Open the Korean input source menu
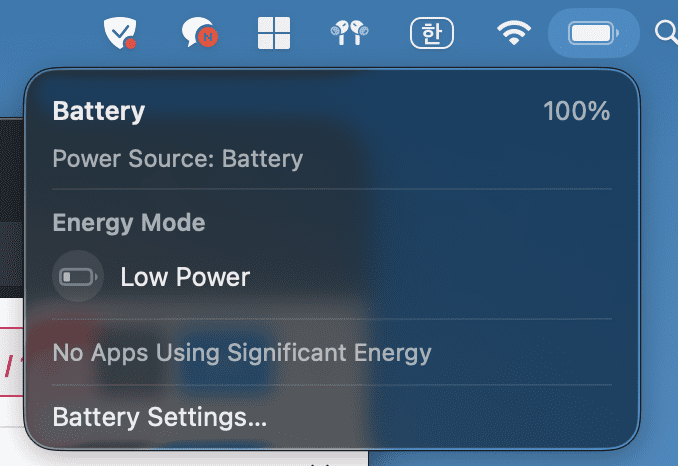This screenshot has width=678, height=466. coord(432,33)
